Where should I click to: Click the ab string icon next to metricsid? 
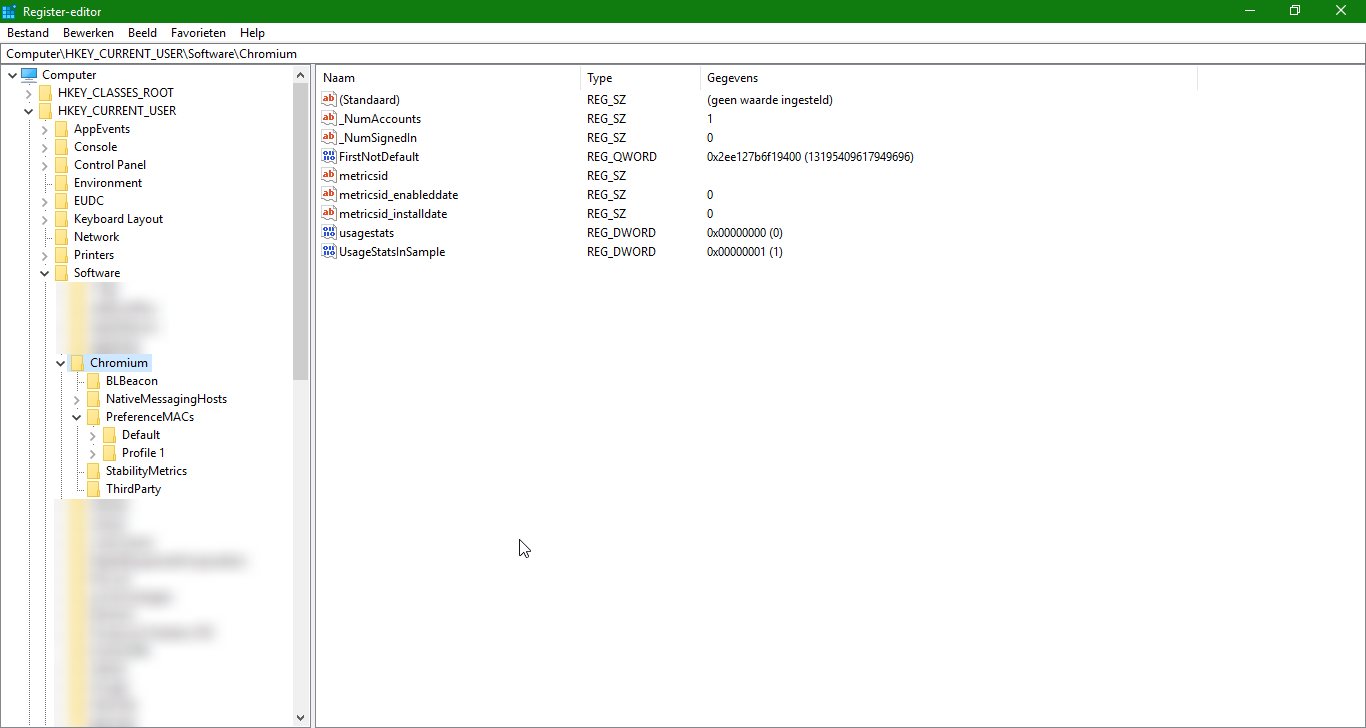328,175
